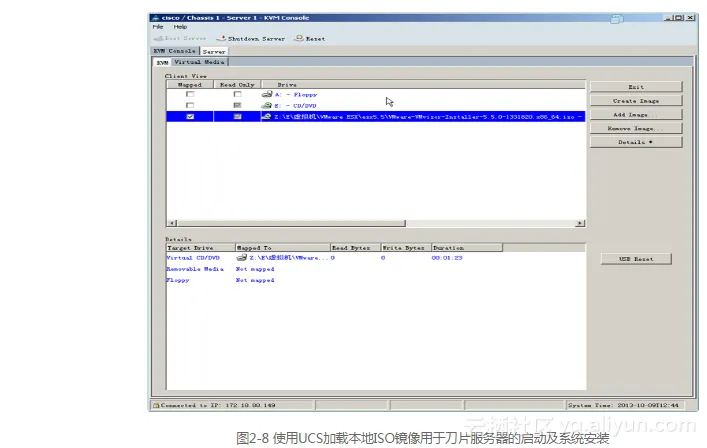Image resolution: width=707 pixels, height=448 pixels.
Task: Collapse the panel with the Details button
Action: (x=636, y=142)
